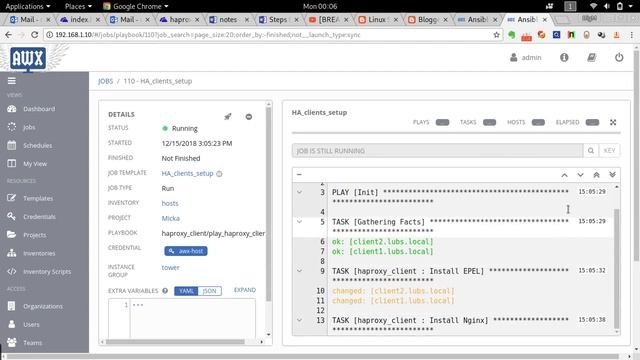Viewport: 640px width, 360px height.
Task: Click the Organizations building icon
Action: [11, 306]
